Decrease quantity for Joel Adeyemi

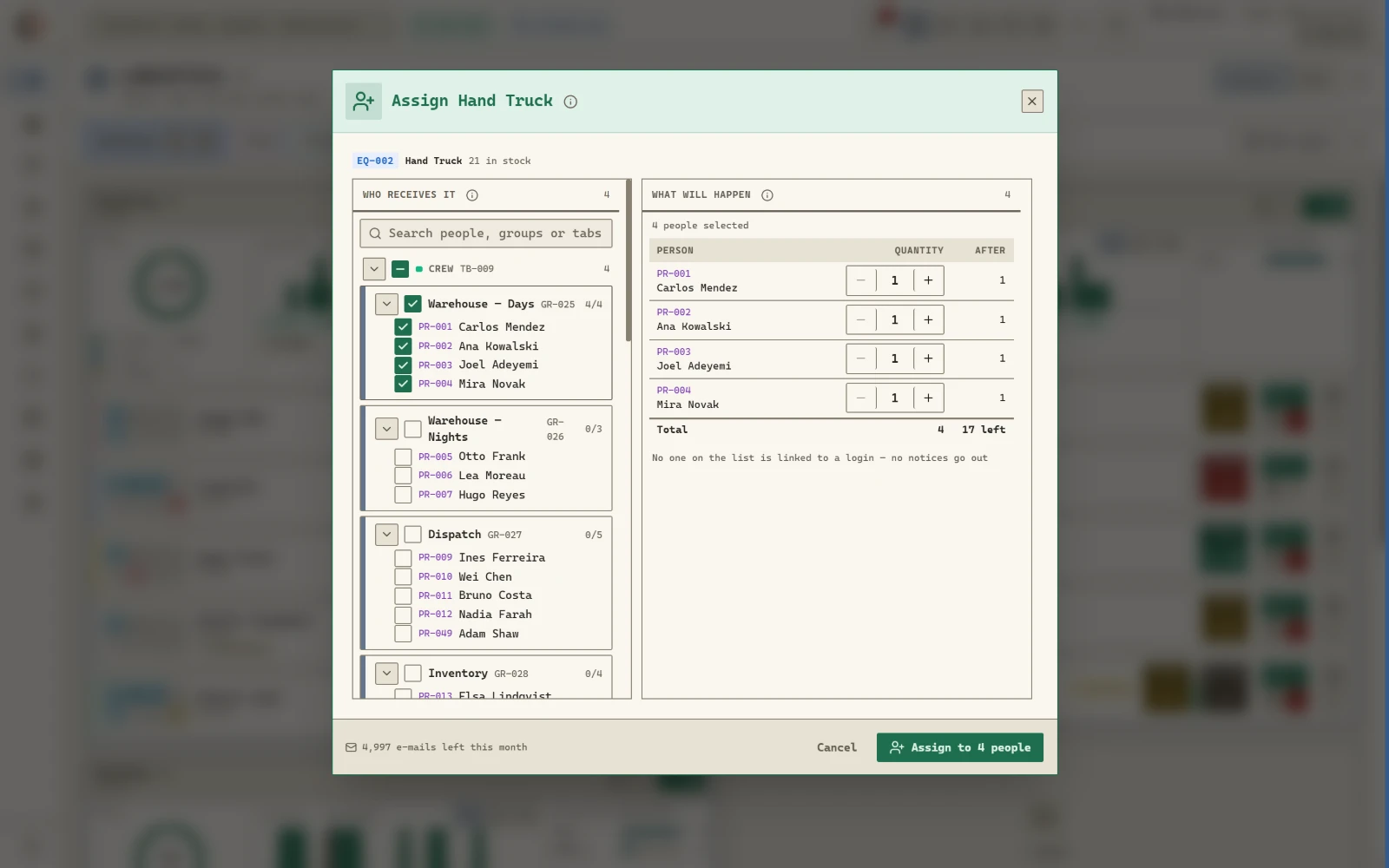861,358
